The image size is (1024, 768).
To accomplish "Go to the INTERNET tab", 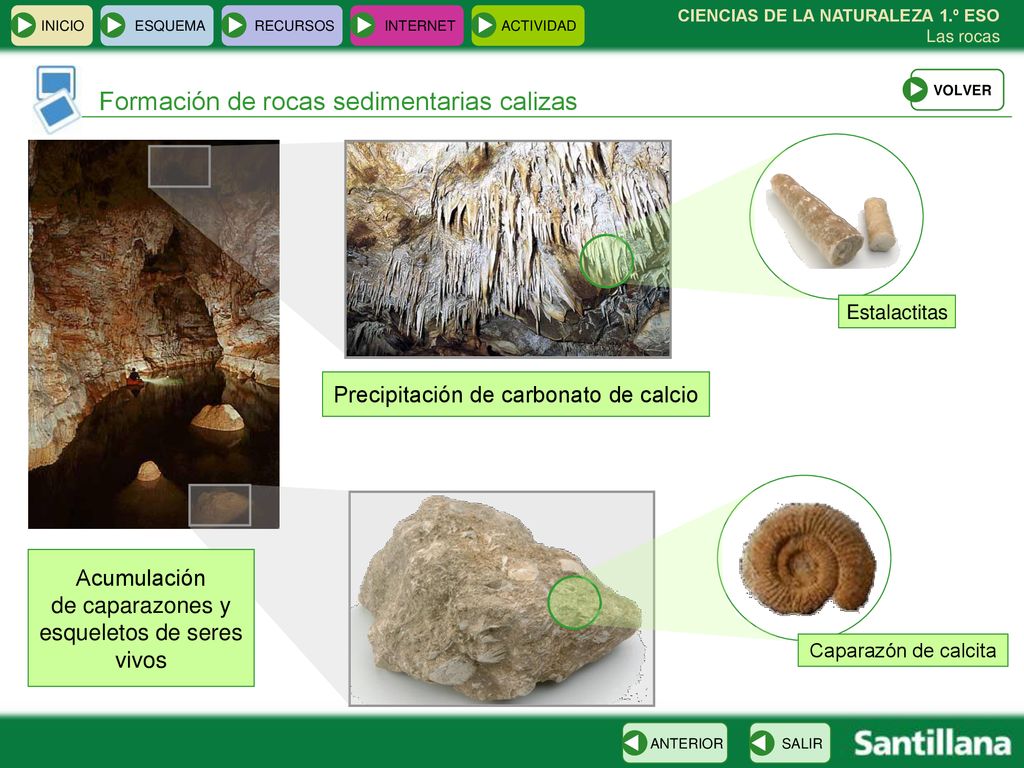I will [x=407, y=25].
